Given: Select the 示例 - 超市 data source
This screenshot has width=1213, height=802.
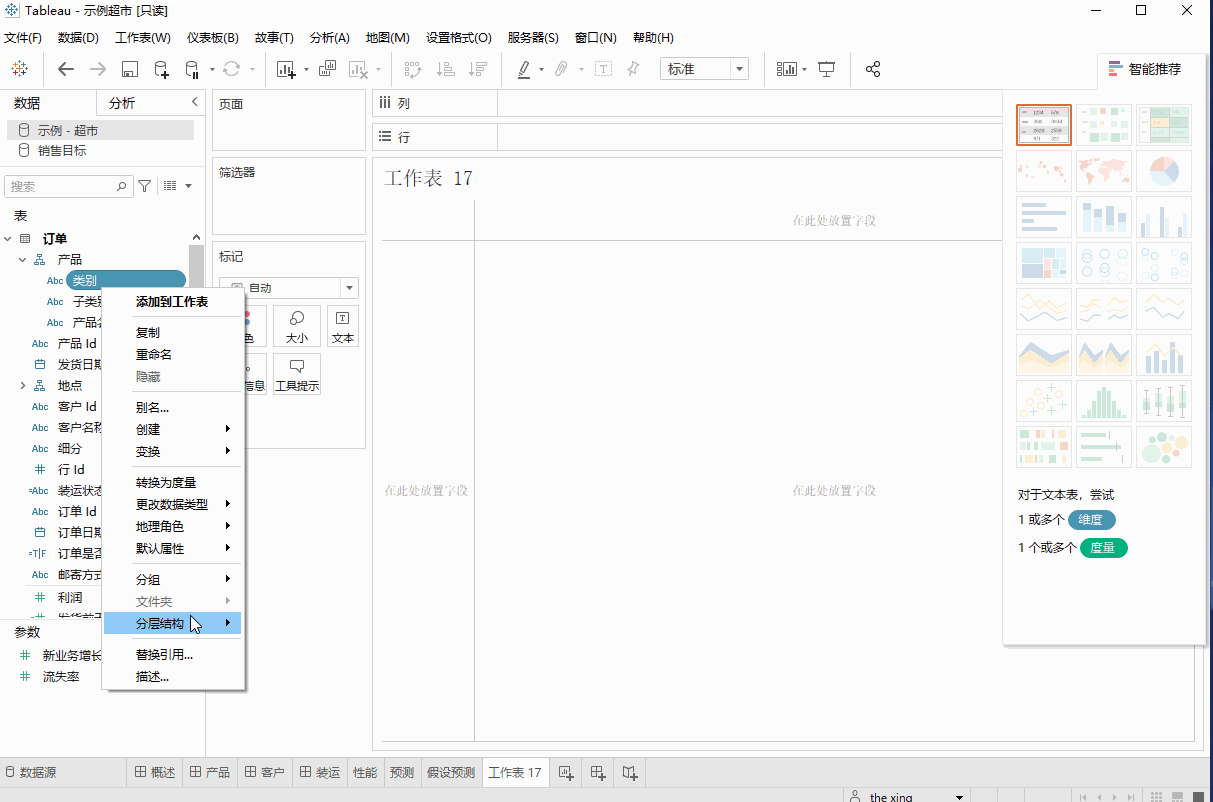Looking at the screenshot, I should (100, 130).
